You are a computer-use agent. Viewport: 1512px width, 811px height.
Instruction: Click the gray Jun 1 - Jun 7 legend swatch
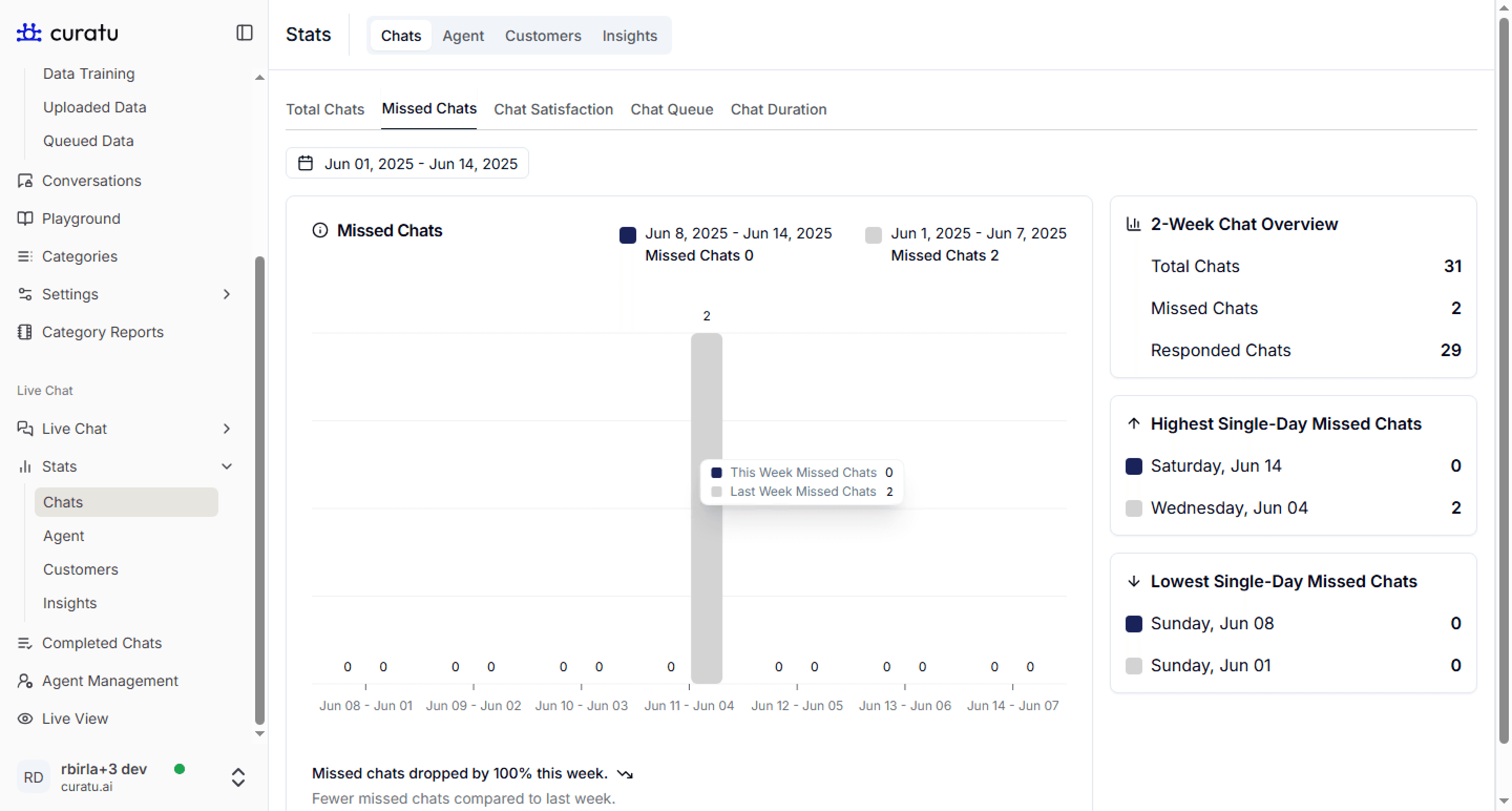click(874, 235)
